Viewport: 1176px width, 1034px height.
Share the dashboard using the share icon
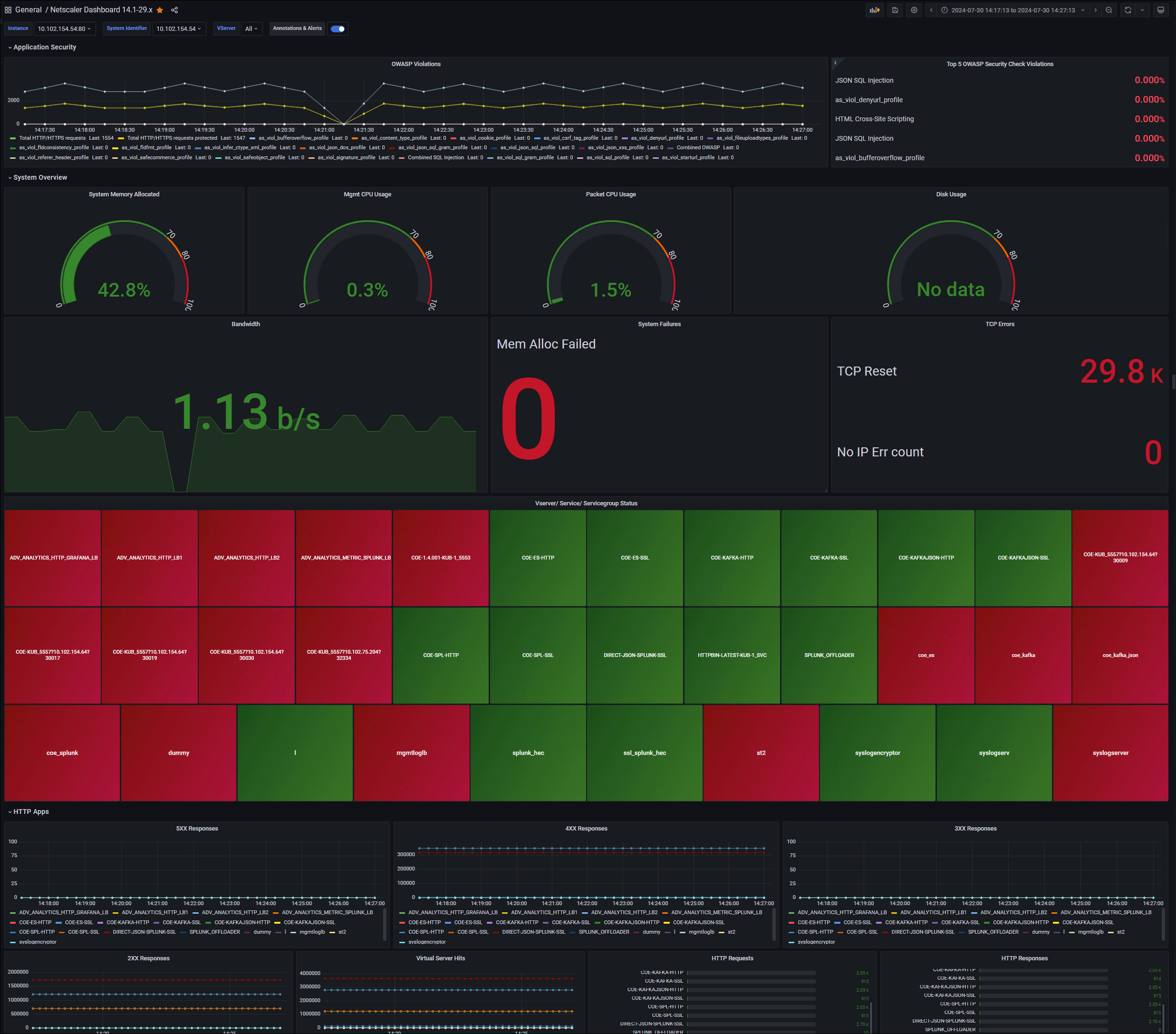point(174,10)
